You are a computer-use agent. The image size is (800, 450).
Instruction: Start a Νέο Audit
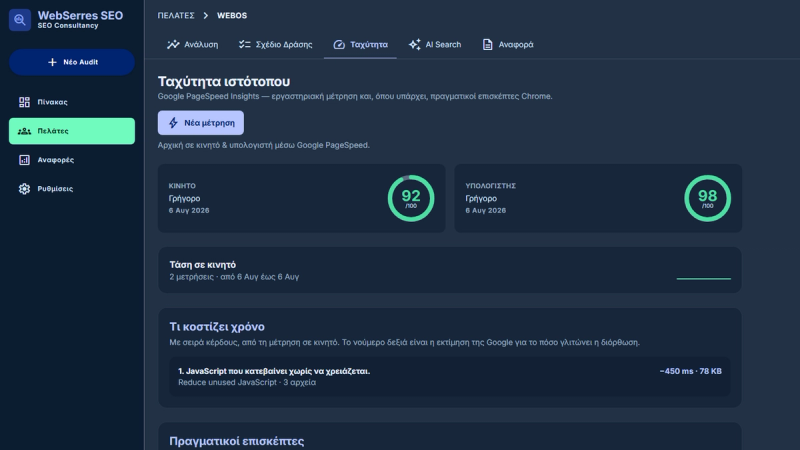point(72,62)
